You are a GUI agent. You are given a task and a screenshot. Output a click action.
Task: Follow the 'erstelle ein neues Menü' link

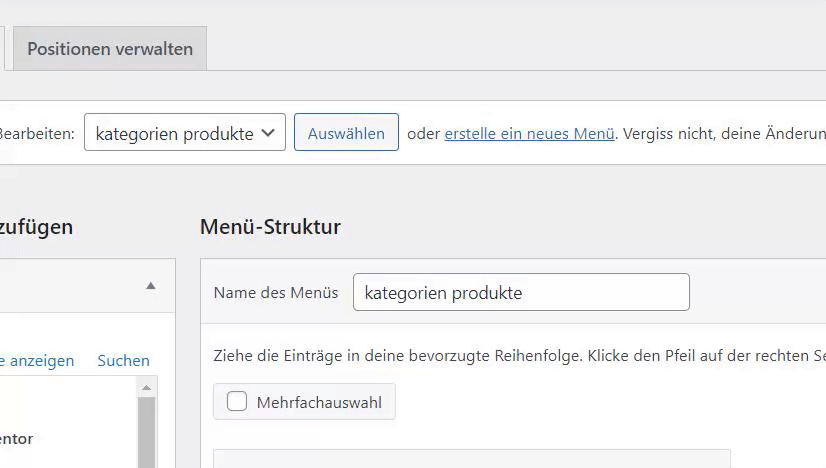[529, 133]
